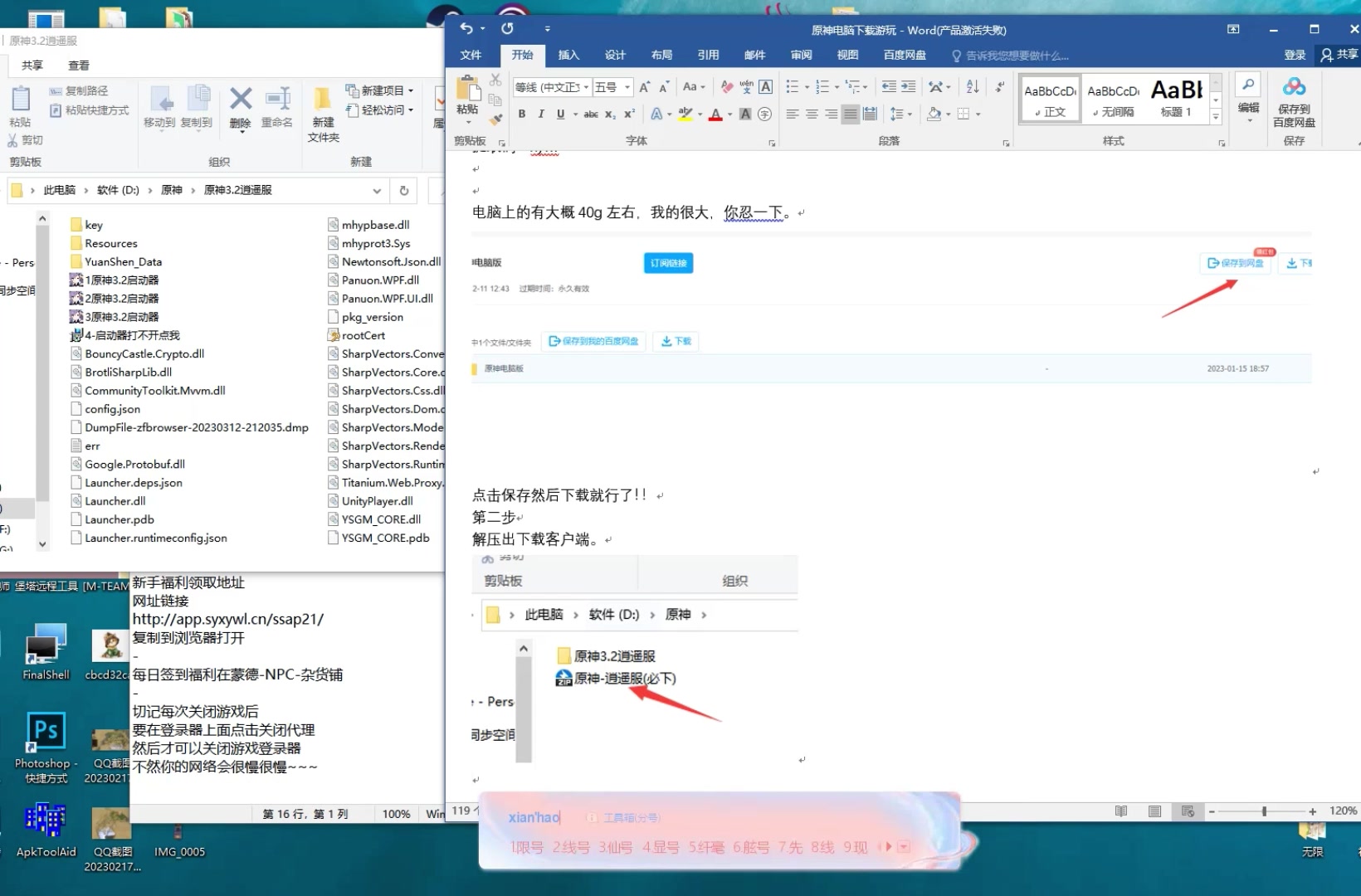The height and width of the screenshot is (896, 1361).
Task: Toggle Show/Hide paragraph marks icon
Action: 1000,86
